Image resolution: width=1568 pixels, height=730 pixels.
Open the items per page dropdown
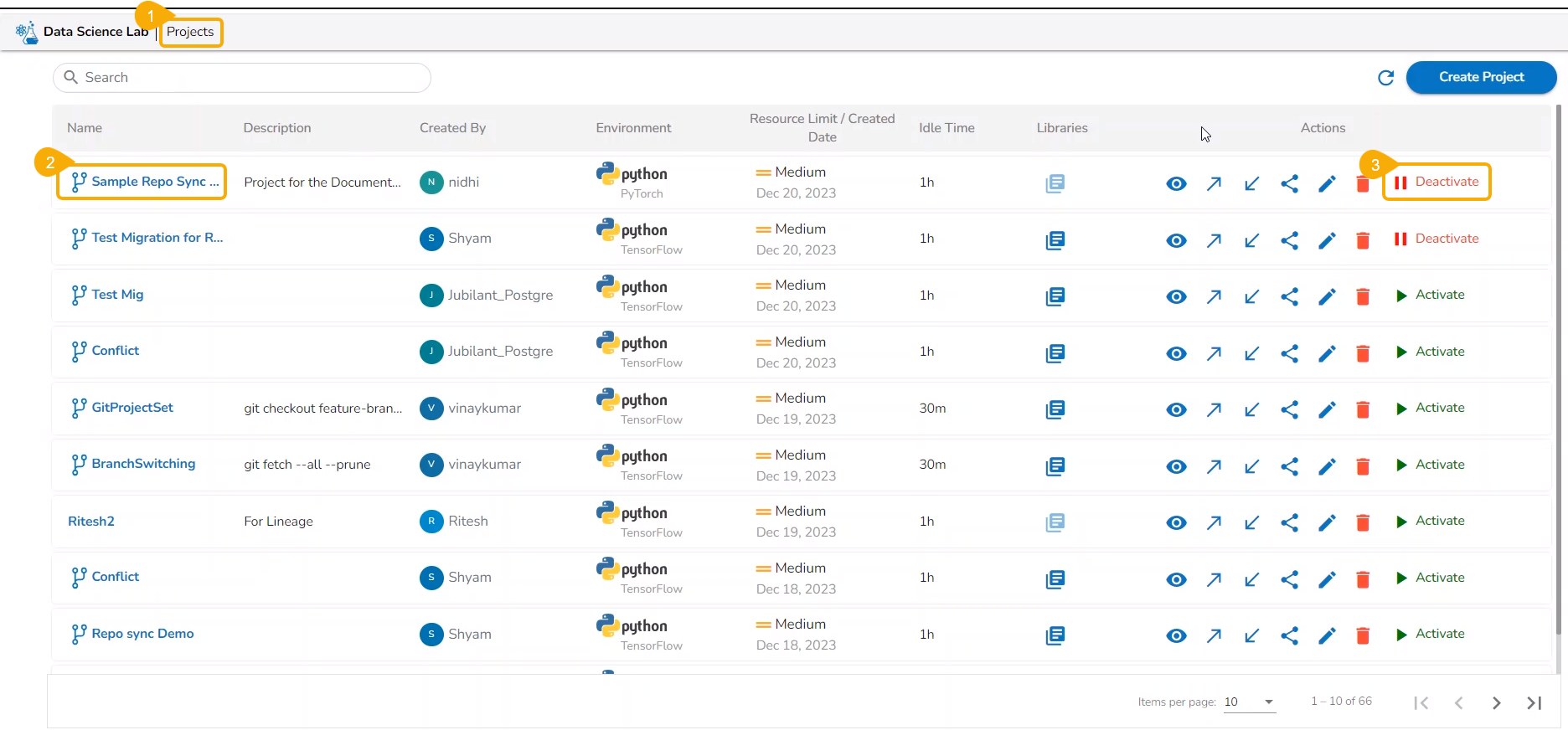point(1249,702)
